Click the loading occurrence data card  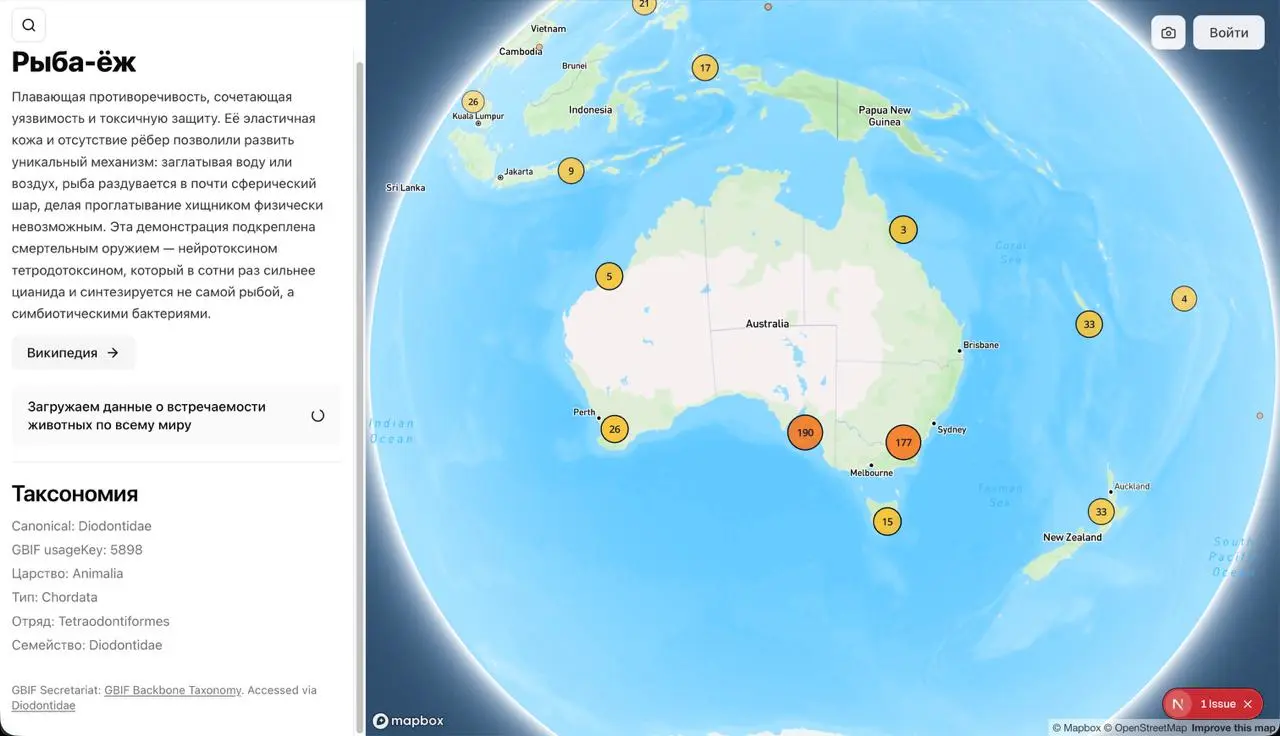pos(176,416)
